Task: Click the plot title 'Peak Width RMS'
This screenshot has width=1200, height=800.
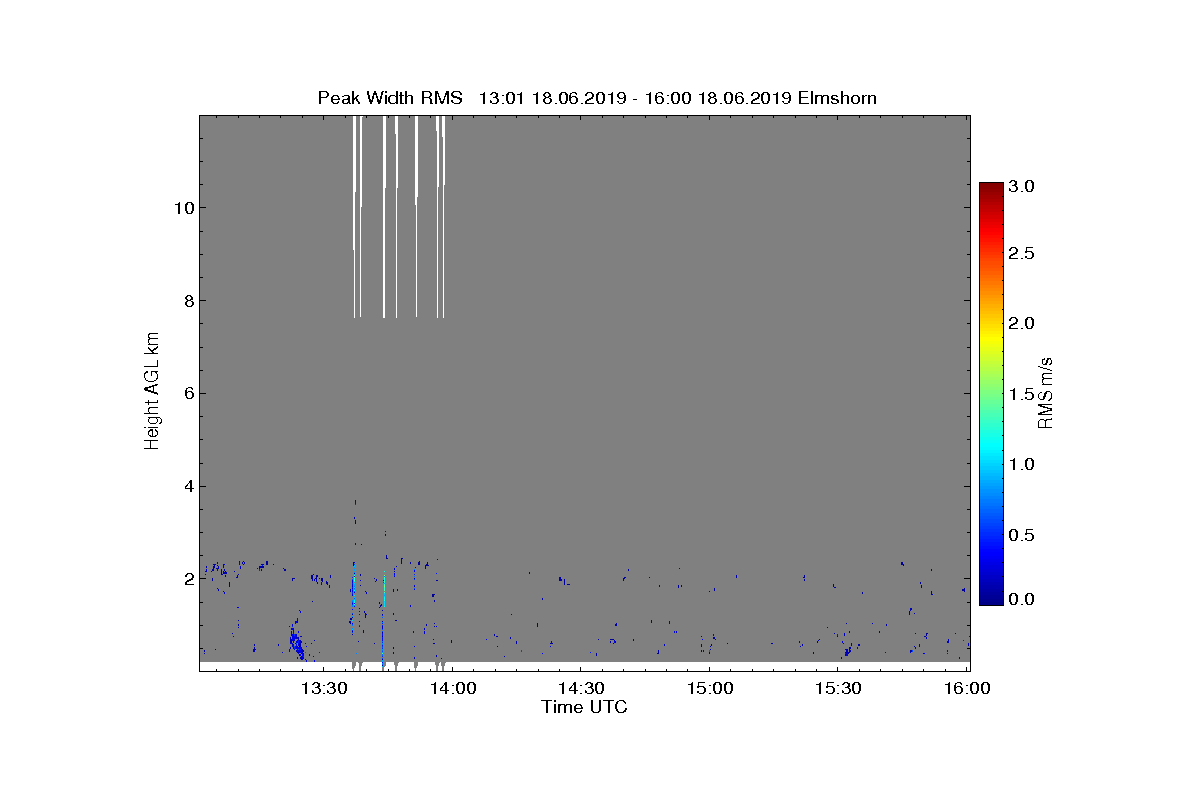Action: click(390, 97)
